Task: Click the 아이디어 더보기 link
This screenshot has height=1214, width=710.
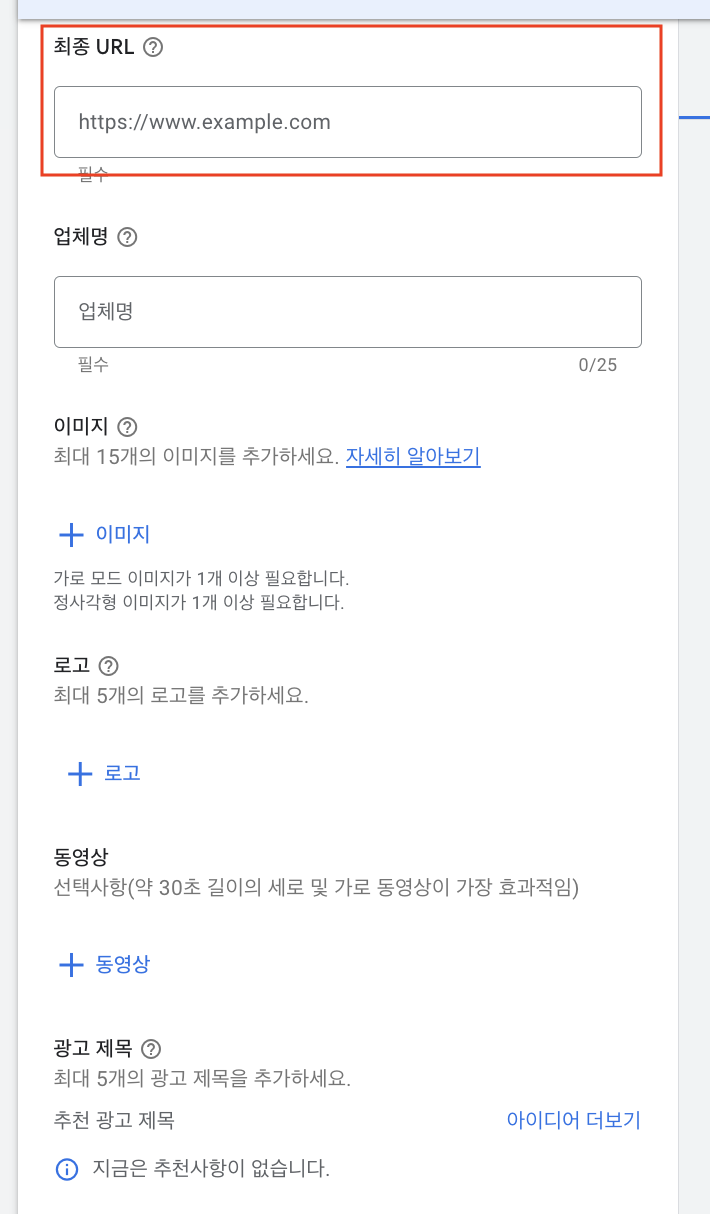Action: click(571, 1120)
